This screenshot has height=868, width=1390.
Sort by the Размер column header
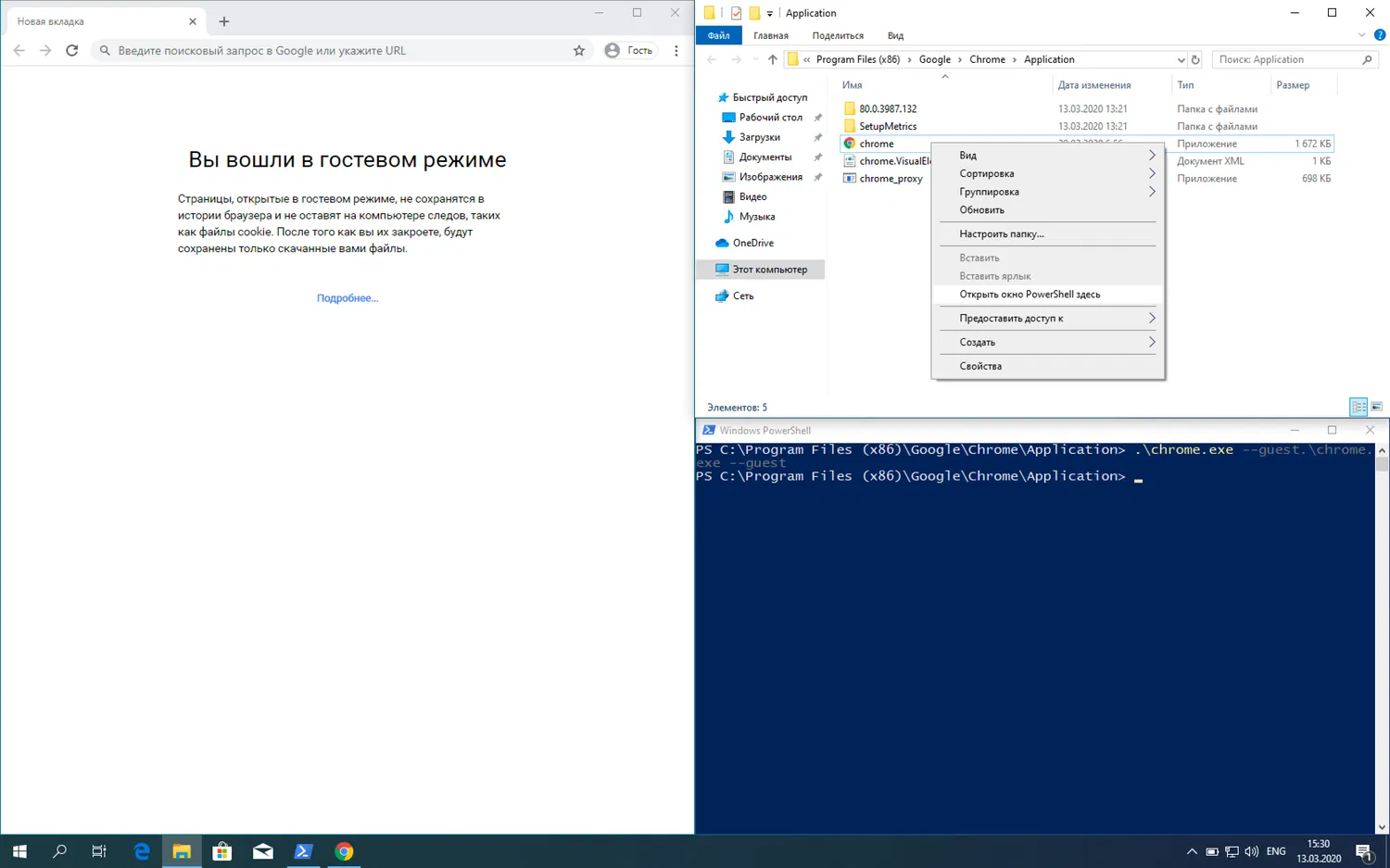tap(1293, 85)
